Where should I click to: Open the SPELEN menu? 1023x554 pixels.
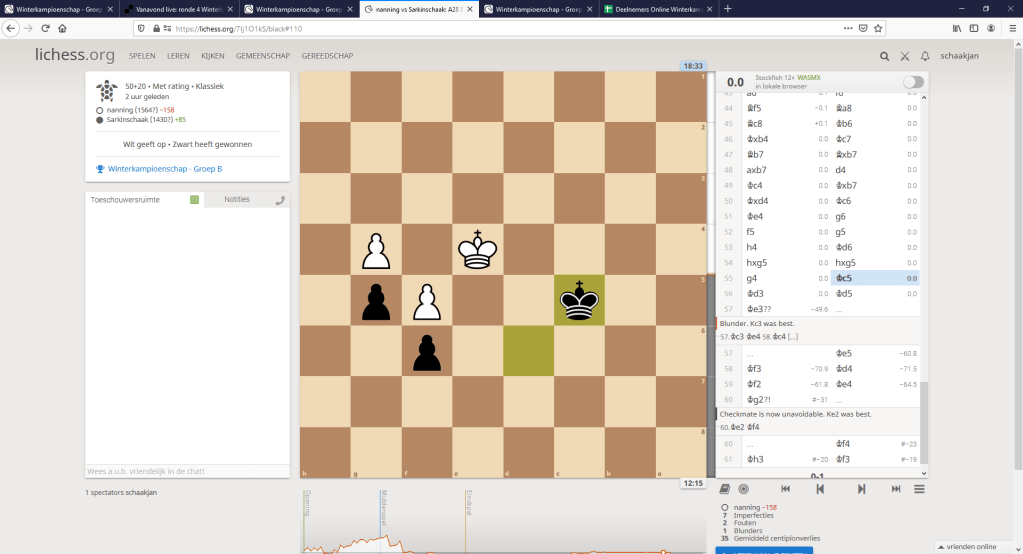click(x=144, y=56)
